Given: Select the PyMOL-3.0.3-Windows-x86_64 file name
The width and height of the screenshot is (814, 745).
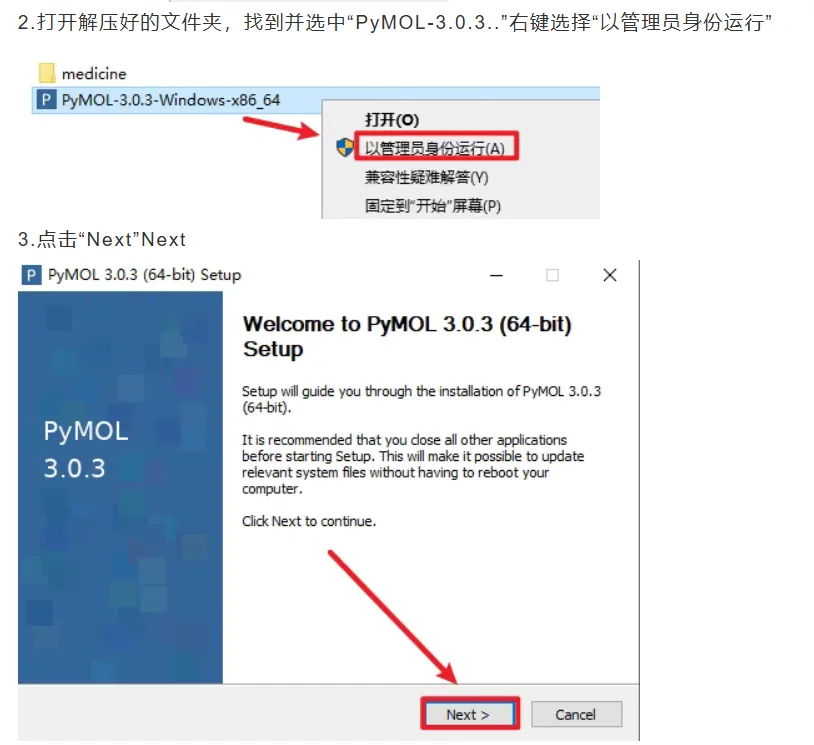Looking at the screenshot, I should (x=171, y=100).
